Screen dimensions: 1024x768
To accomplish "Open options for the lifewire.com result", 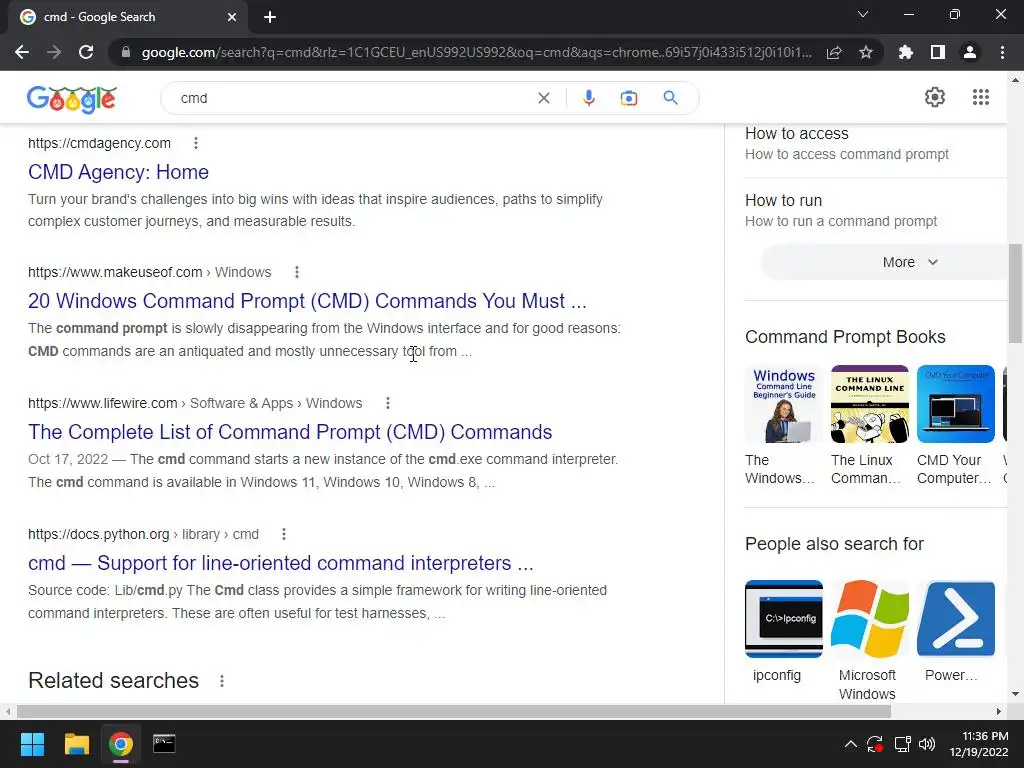I will 387,403.
